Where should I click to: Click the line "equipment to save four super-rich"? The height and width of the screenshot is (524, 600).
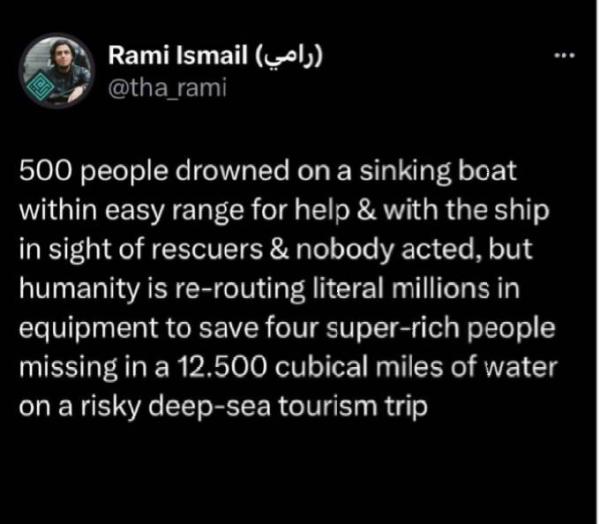(x=287, y=329)
